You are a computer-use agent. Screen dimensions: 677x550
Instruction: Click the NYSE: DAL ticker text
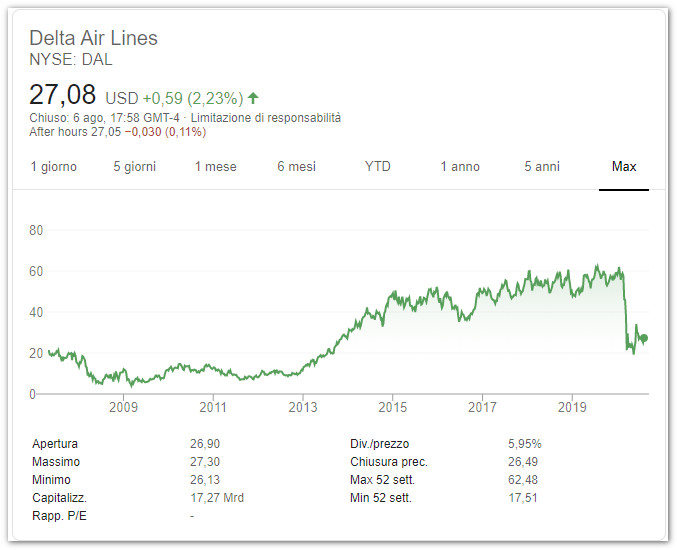[x=71, y=60]
